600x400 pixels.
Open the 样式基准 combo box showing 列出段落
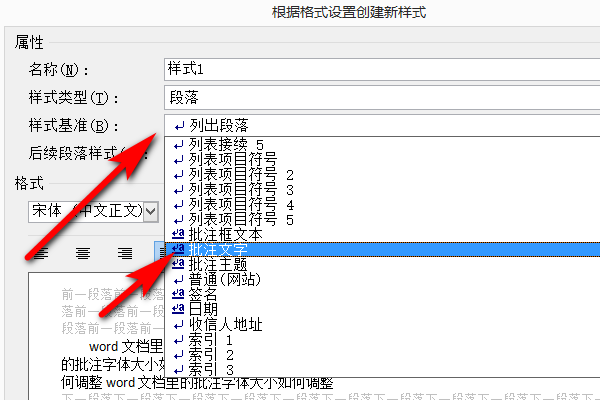click(x=382, y=125)
